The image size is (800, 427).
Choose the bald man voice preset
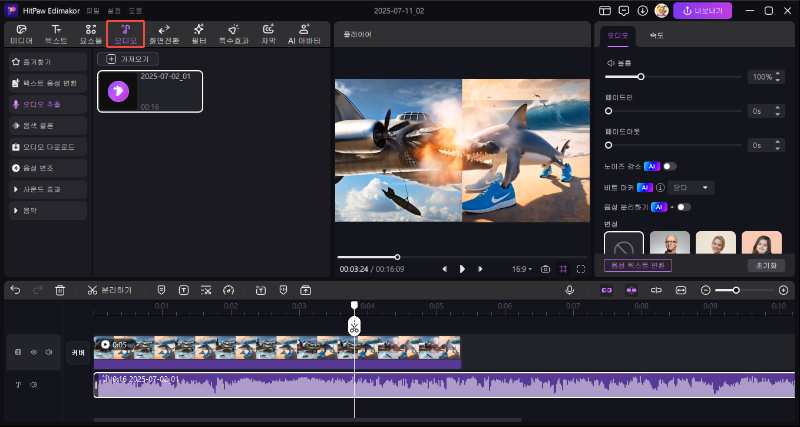[x=670, y=243]
